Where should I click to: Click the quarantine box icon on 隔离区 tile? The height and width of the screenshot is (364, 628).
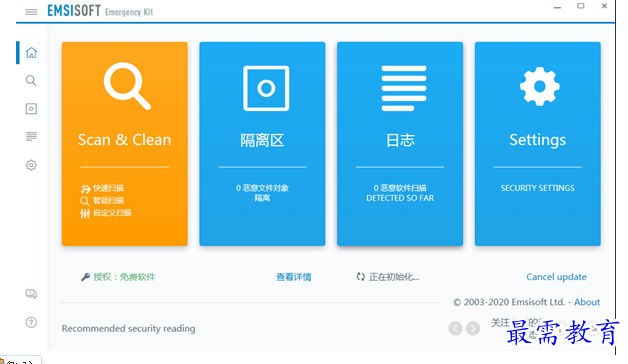[266, 88]
